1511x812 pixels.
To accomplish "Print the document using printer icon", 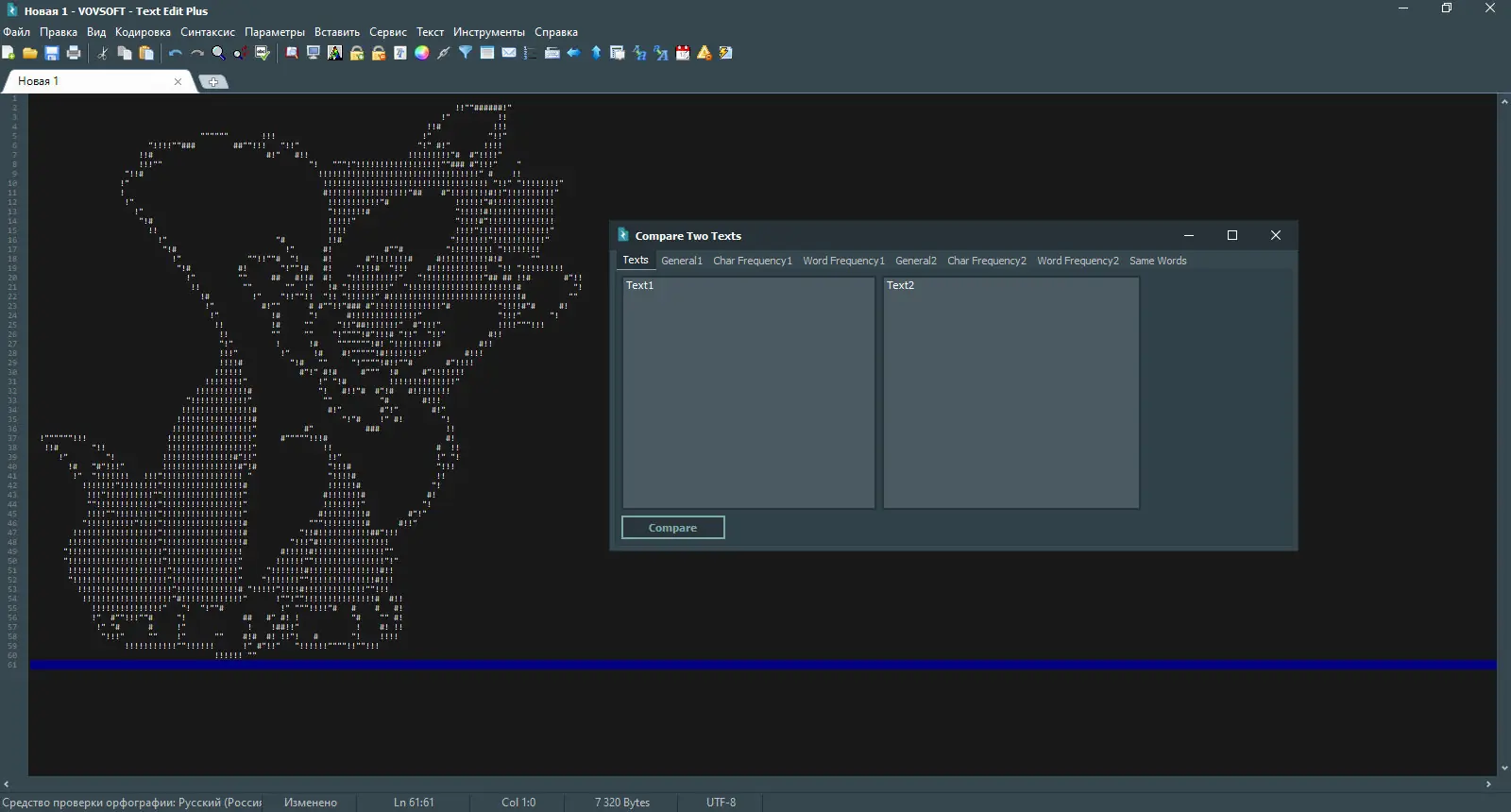I will (74, 53).
